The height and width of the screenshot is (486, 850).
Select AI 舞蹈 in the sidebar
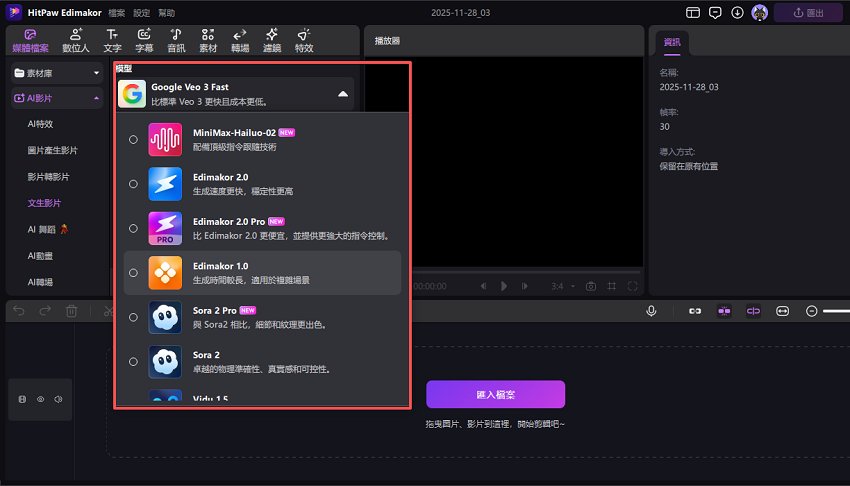(x=48, y=229)
